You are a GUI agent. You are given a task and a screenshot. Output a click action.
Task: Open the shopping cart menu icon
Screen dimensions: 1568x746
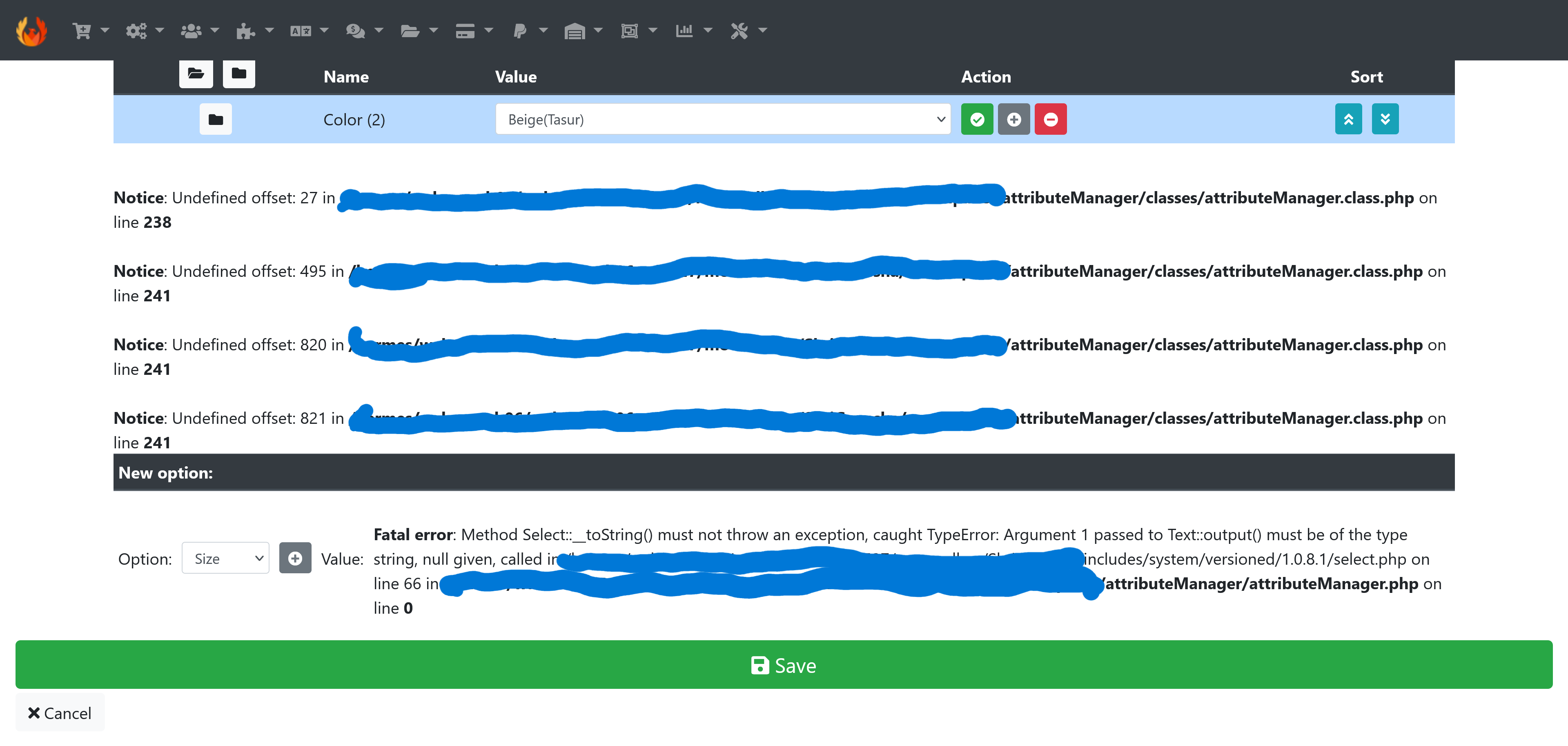pyautogui.click(x=82, y=31)
